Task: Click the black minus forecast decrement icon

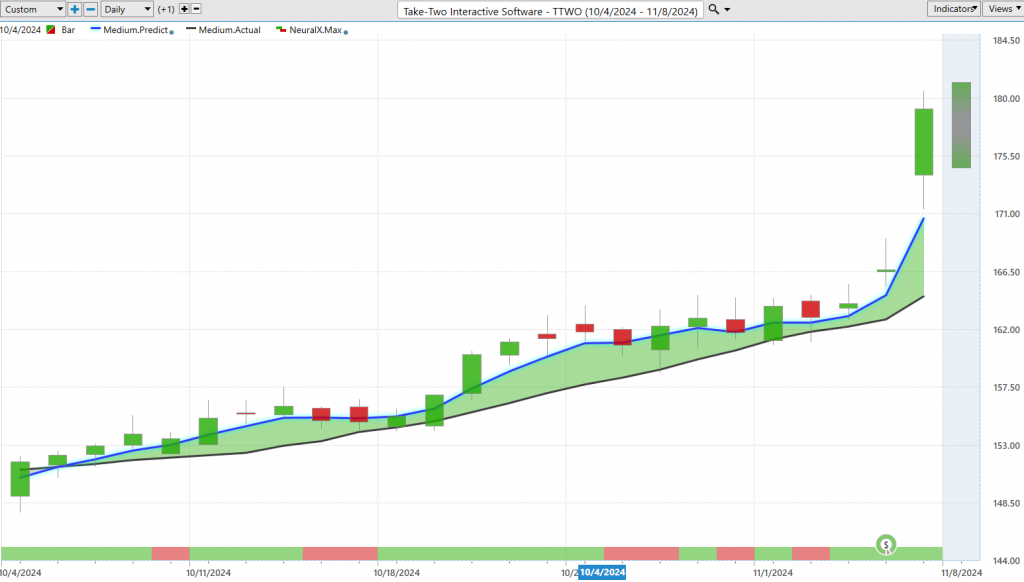Action: pyautogui.click(x=196, y=9)
